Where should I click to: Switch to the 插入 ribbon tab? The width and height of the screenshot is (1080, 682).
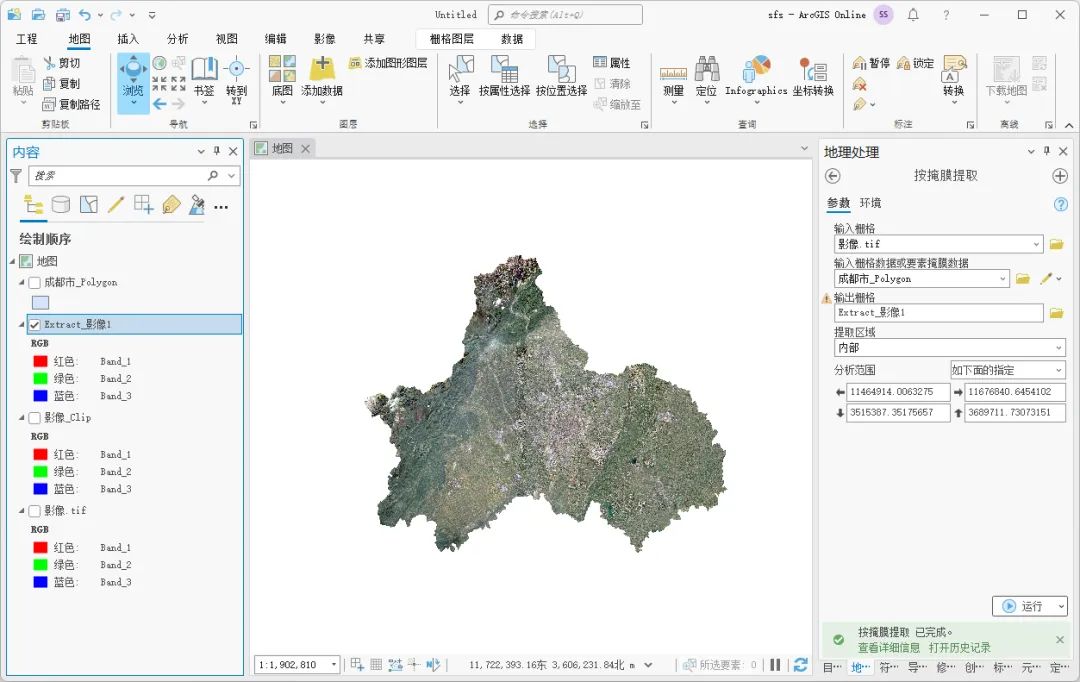[128, 39]
